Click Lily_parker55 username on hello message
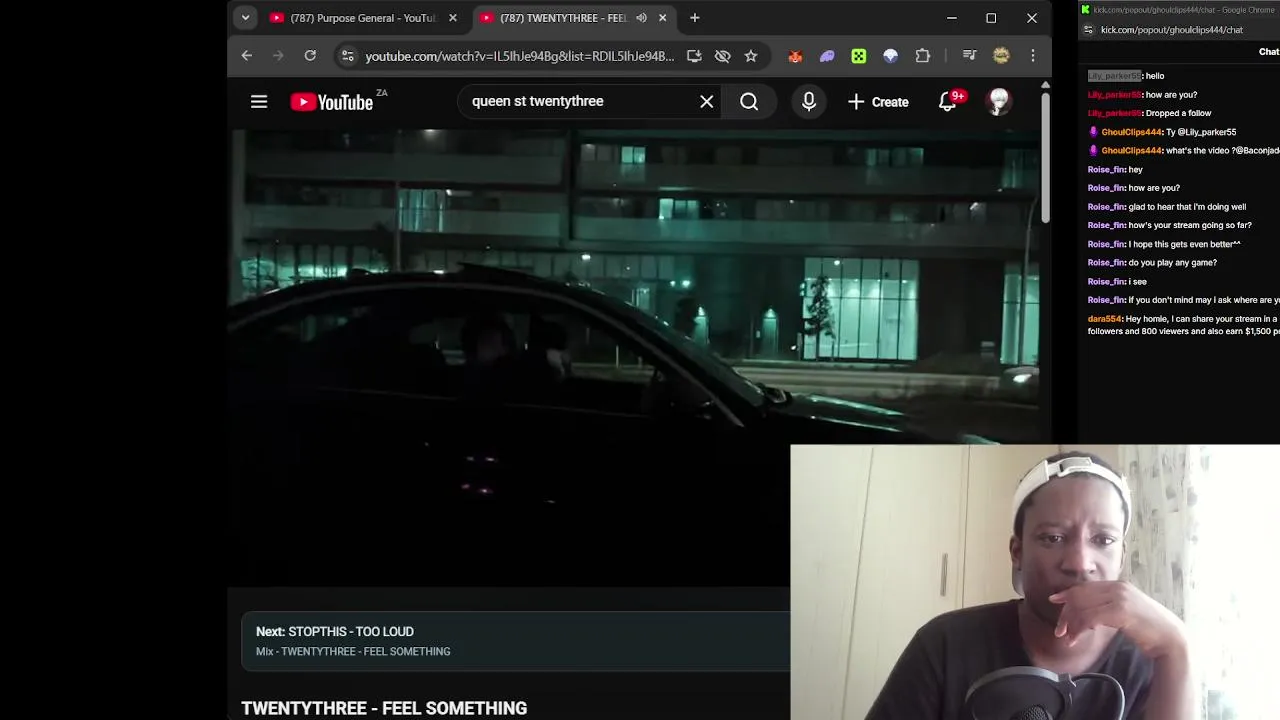This screenshot has height=720, width=1280. pyautogui.click(x=1114, y=76)
